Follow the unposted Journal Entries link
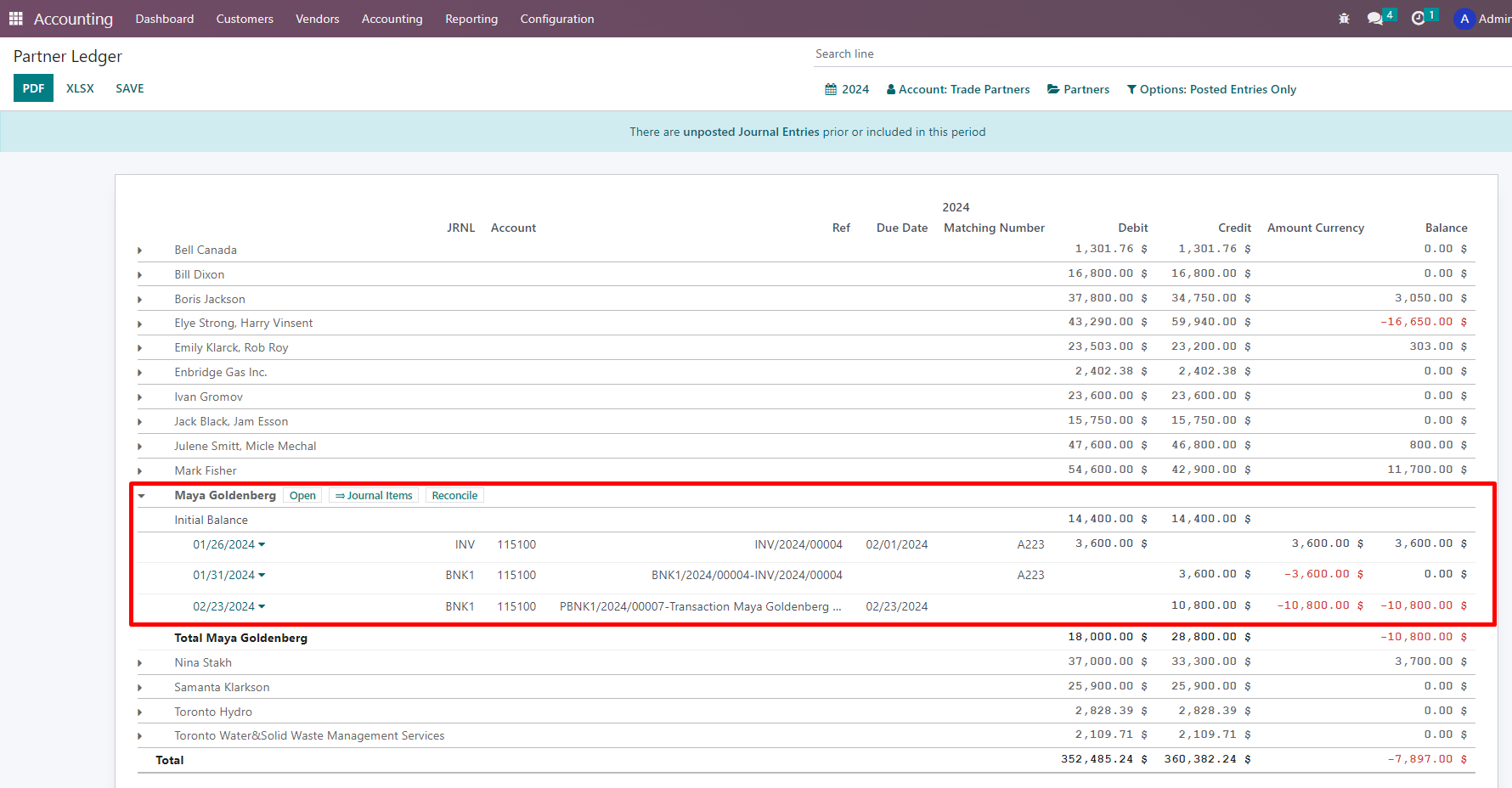Viewport: 1512px width, 788px height. pyautogui.click(x=751, y=132)
